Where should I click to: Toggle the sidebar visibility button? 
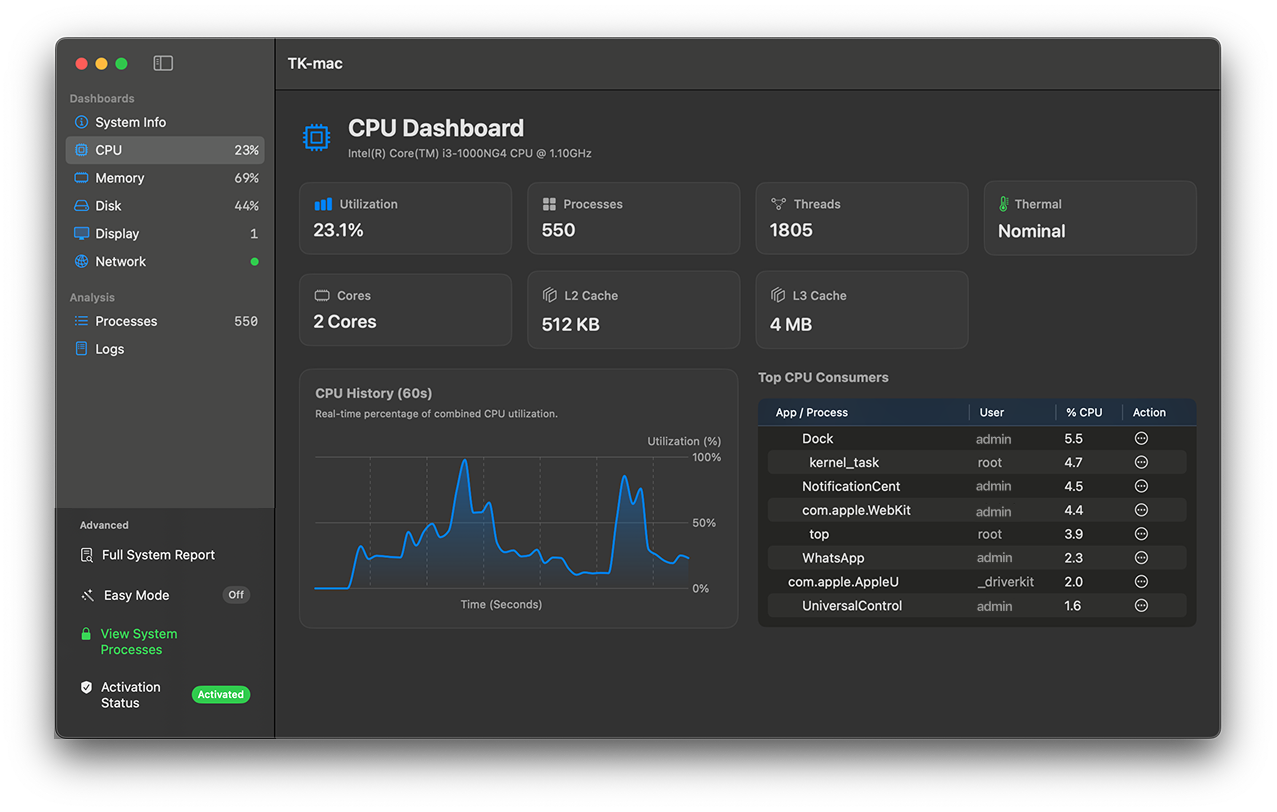[162, 62]
